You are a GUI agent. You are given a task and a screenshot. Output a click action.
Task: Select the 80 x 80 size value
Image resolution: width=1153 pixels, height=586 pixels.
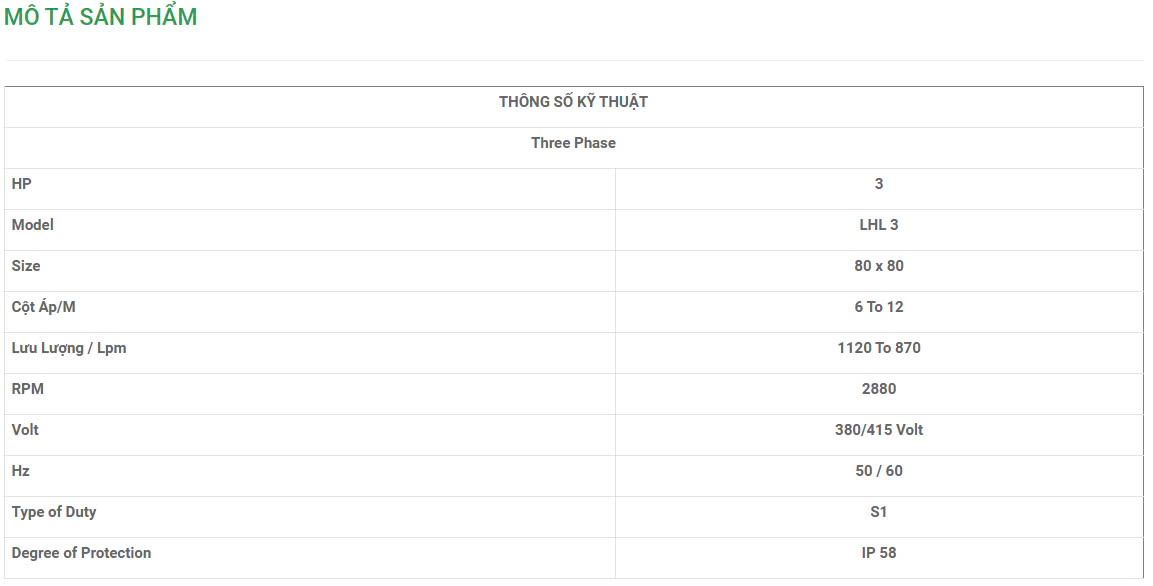(x=878, y=266)
